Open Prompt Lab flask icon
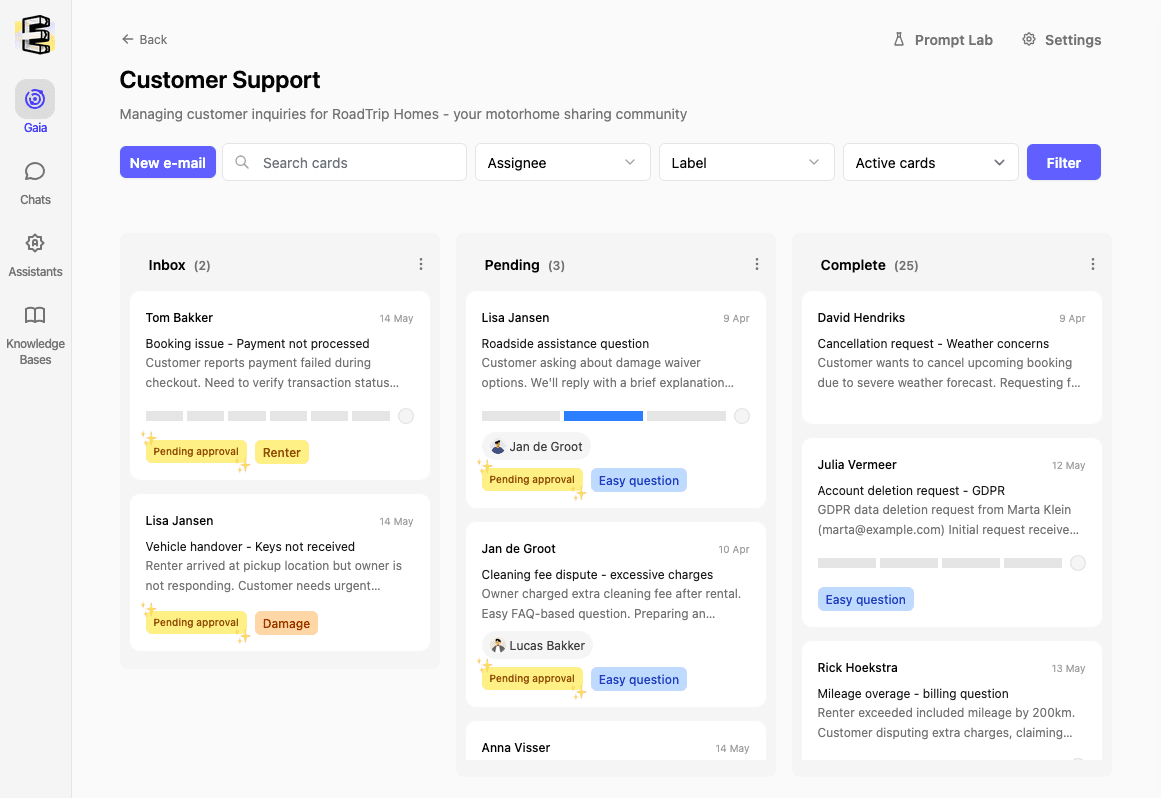The height and width of the screenshot is (798, 1161). coord(898,40)
